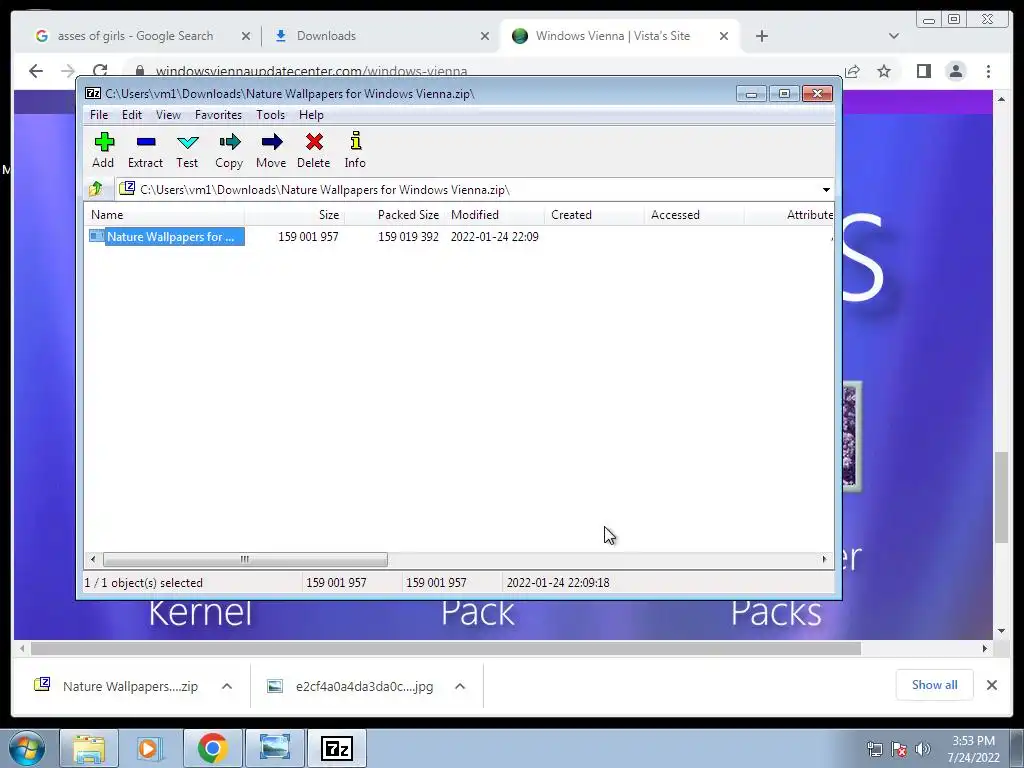
Task: Close the Google Search tab
Action: pyautogui.click(x=246, y=37)
